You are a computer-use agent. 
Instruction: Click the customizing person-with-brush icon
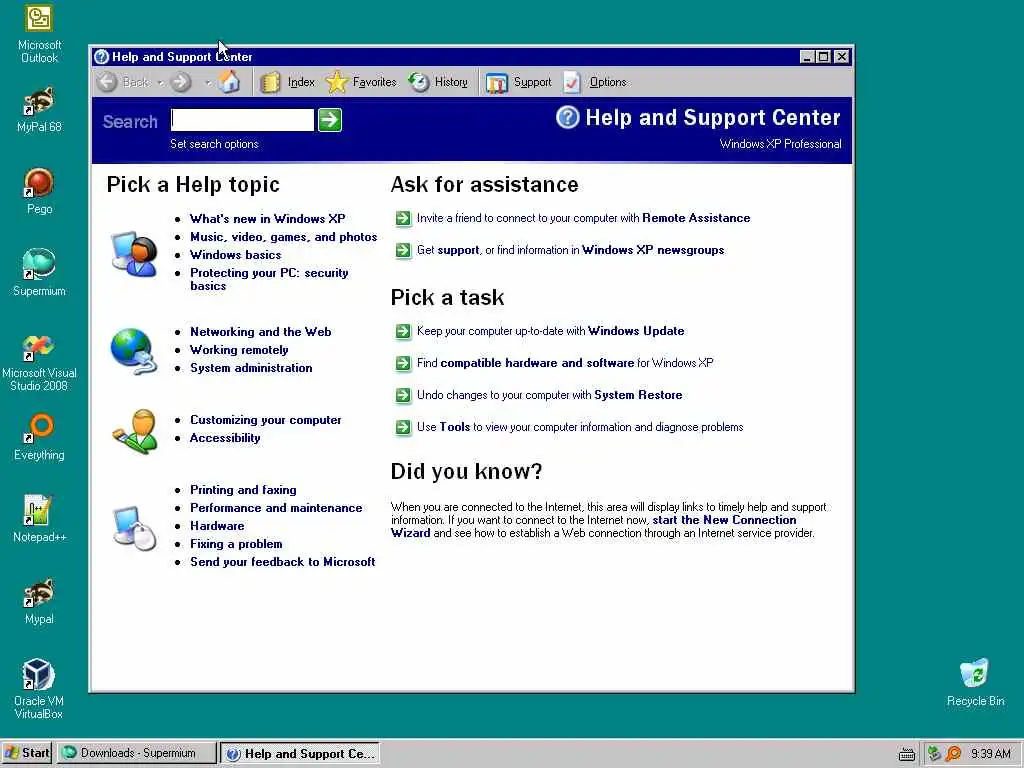point(135,431)
